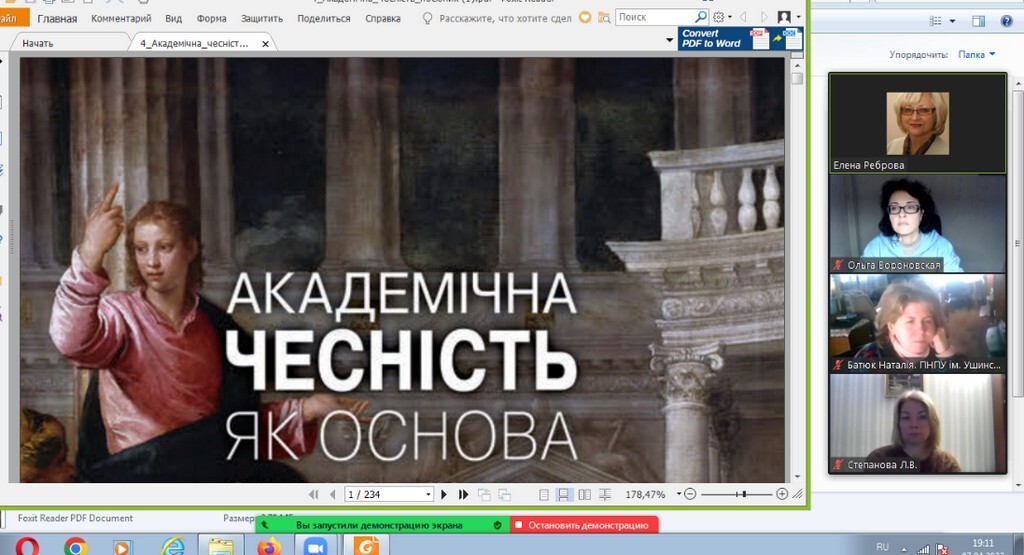Screen dimensions: 1024x555
Task: Select continuous page view mode
Action: coord(563,494)
